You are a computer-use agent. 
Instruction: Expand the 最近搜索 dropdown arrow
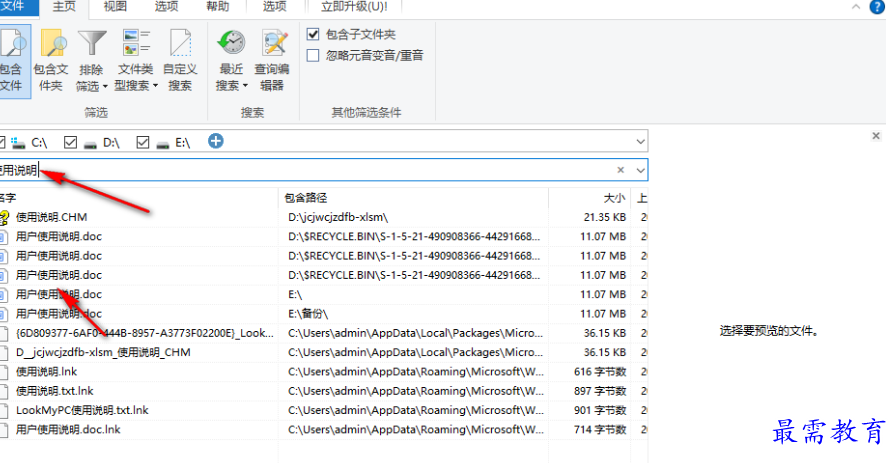coord(245,86)
